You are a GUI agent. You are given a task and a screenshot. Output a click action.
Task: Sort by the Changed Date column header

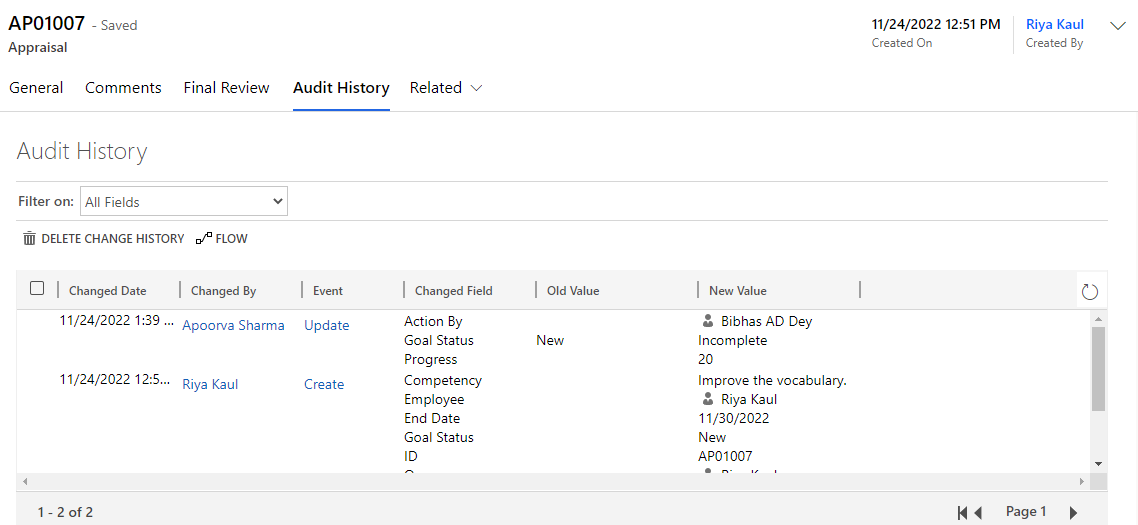(108, 291)
